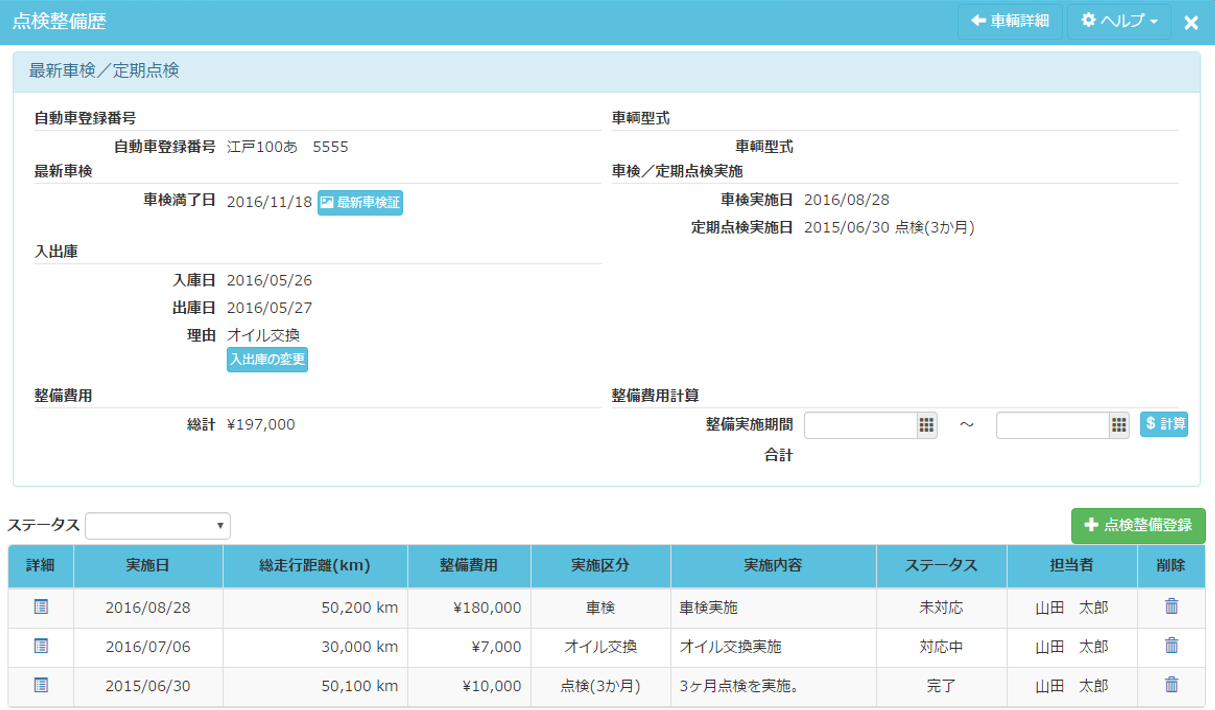Click the 実施区分 column header
Viewport: 1215px width, 710px height.
[x=601, y=566]
